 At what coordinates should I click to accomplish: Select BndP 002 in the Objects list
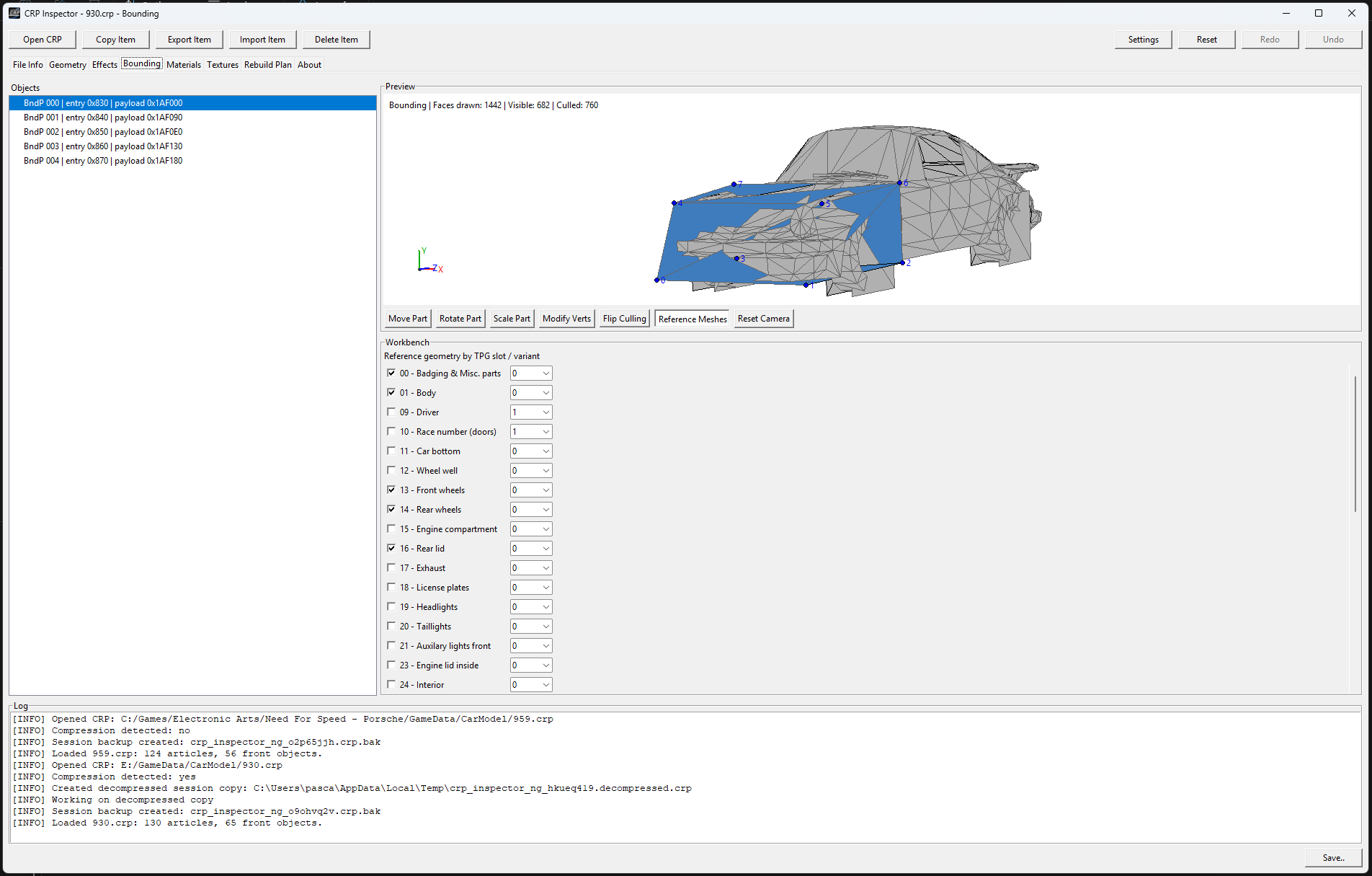coord(103,132)
